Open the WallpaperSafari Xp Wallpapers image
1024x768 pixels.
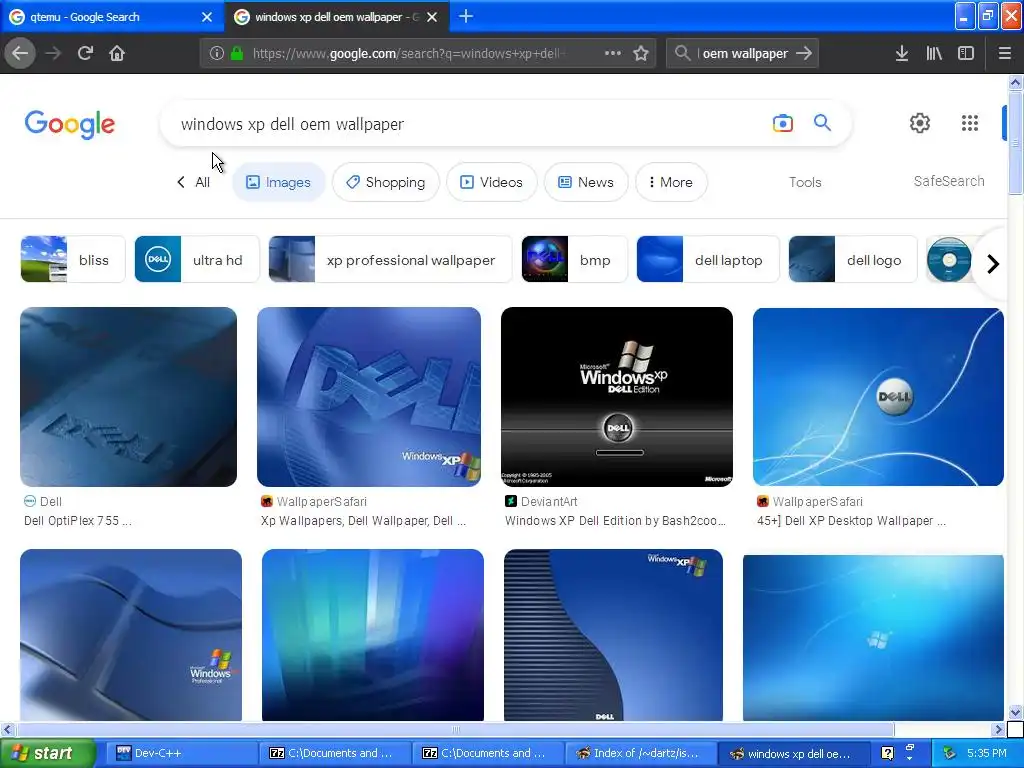coord(369,396)
